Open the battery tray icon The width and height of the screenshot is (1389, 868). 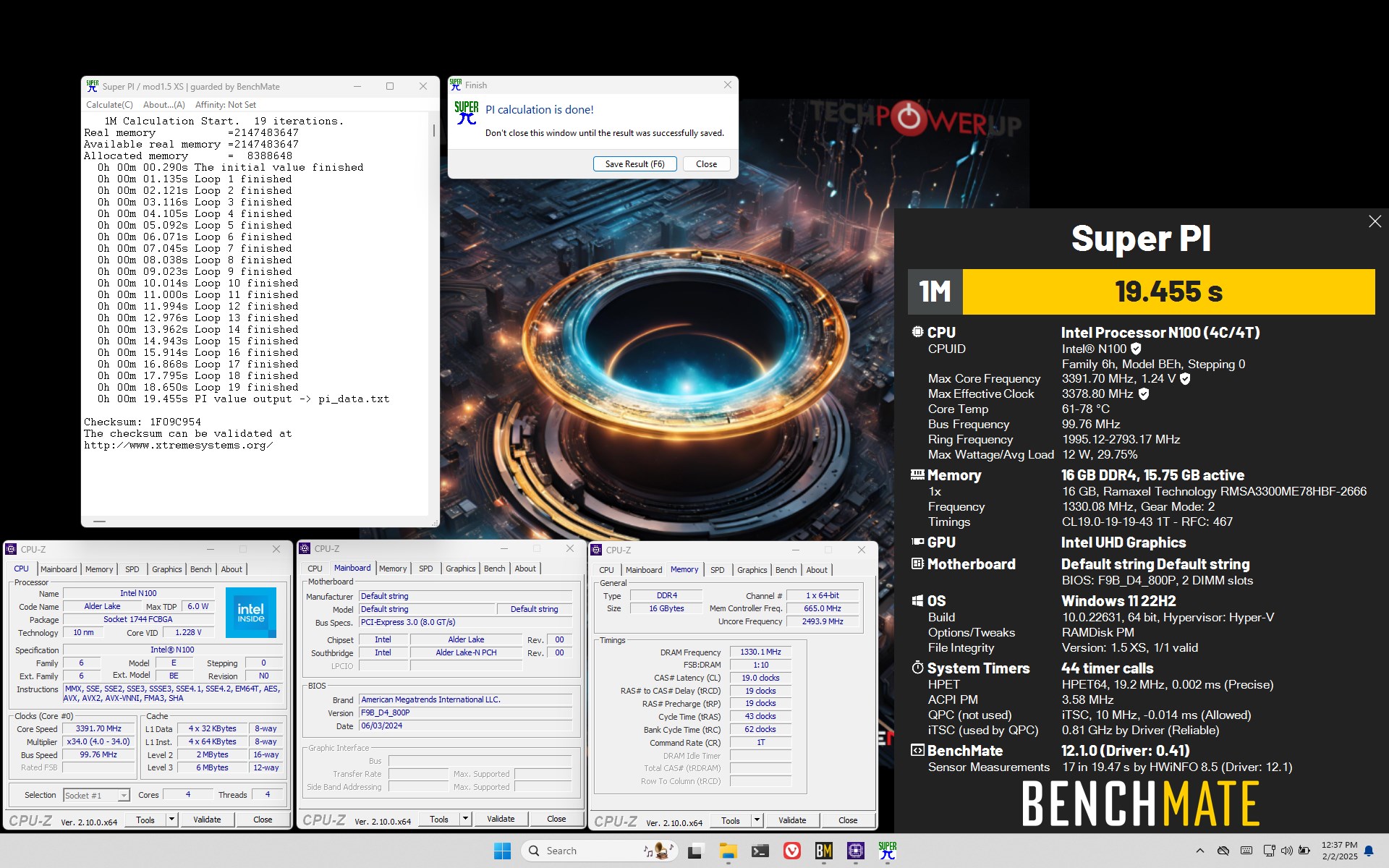(1304, 851)
